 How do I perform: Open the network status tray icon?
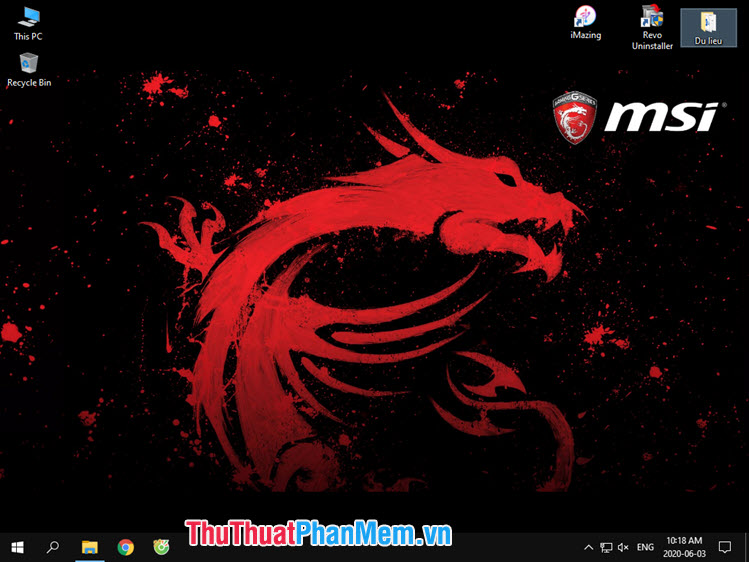606,548
